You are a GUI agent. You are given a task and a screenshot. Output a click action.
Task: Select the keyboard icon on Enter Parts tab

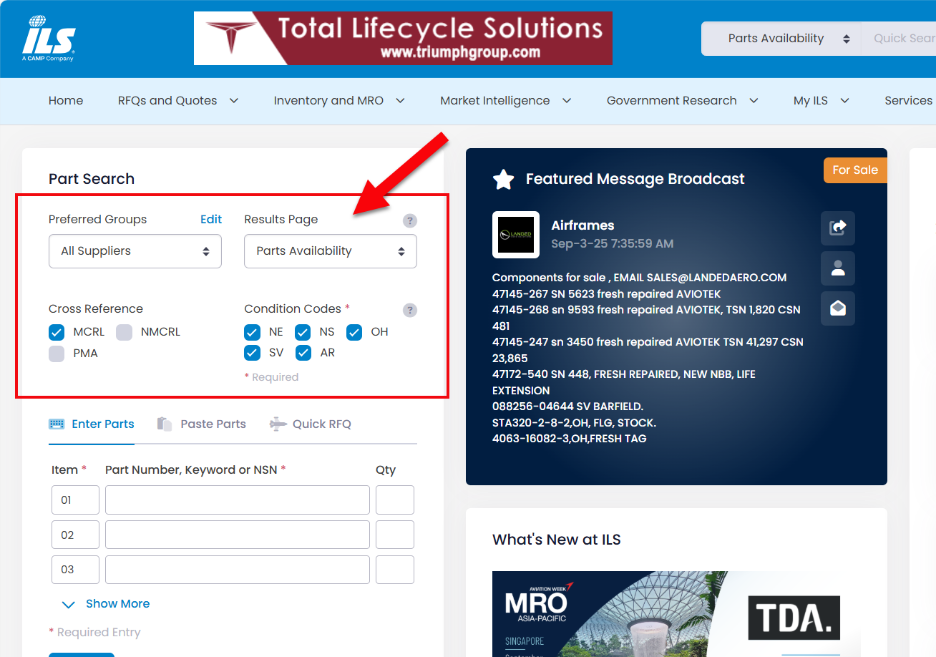(x=57, y=423)
